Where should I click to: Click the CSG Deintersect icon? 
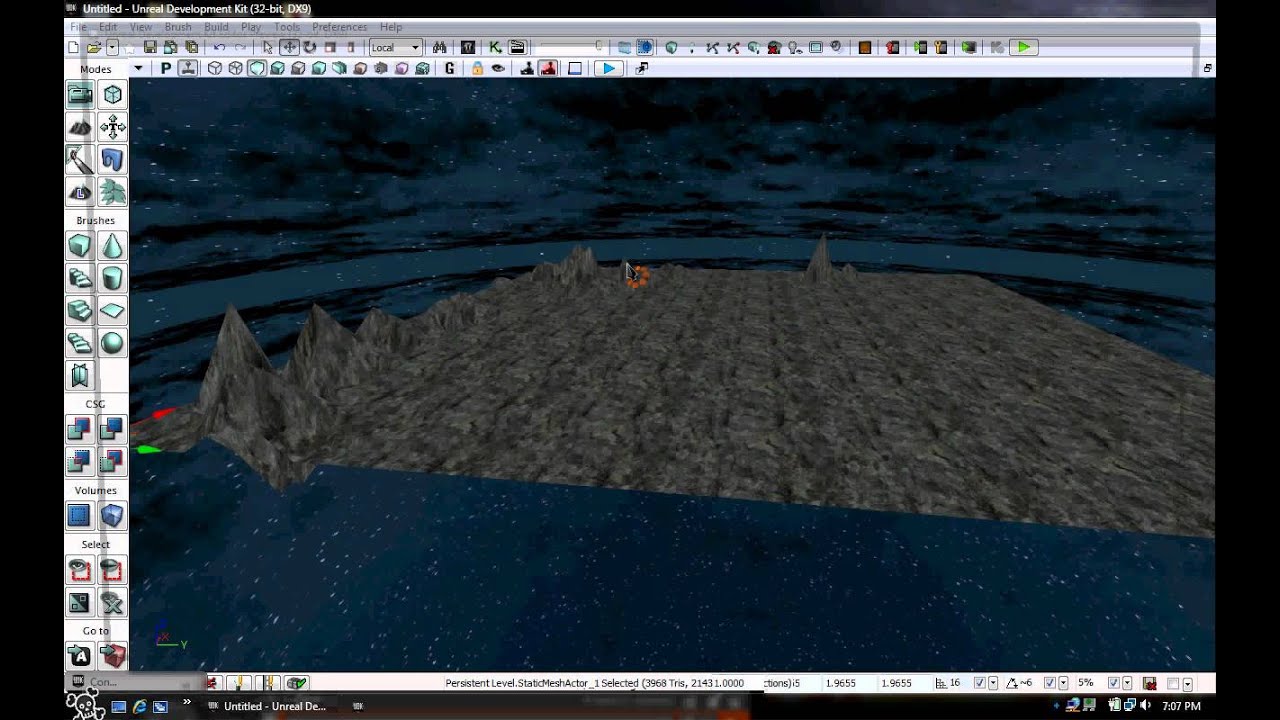[112, 461]
